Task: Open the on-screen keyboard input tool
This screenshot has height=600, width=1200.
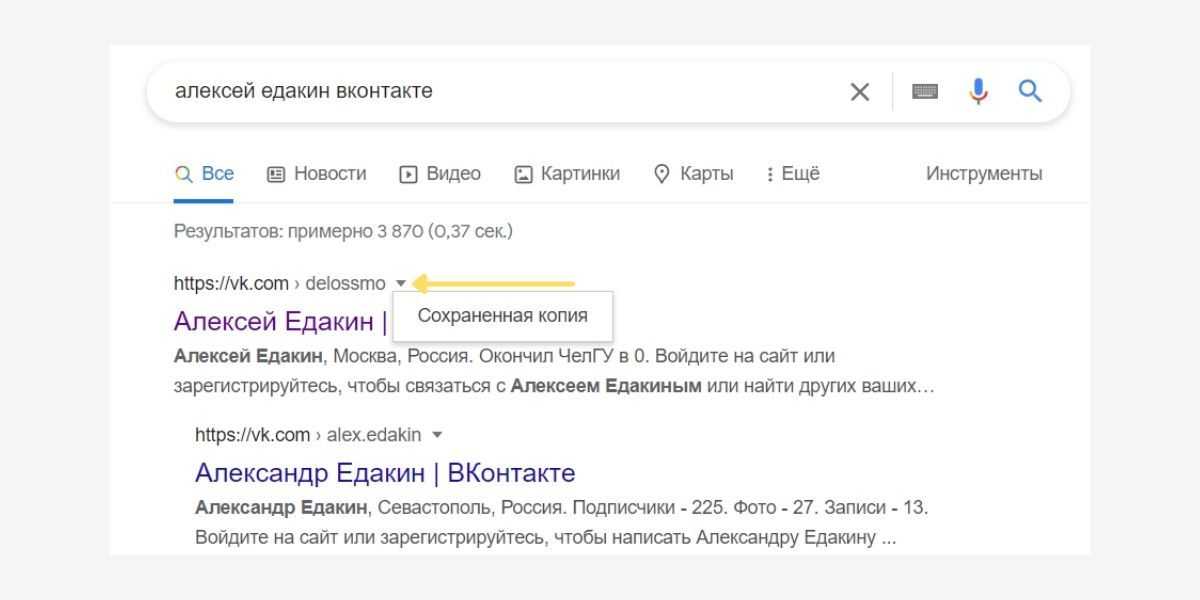Action: [x=925, y=92]
